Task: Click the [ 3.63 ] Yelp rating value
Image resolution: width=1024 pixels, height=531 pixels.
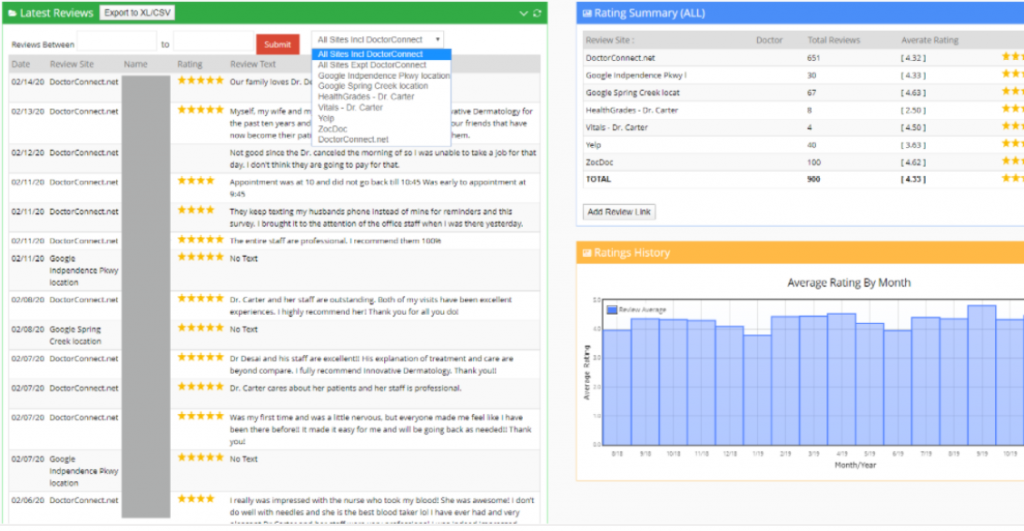Action: [x=913, y=145]
